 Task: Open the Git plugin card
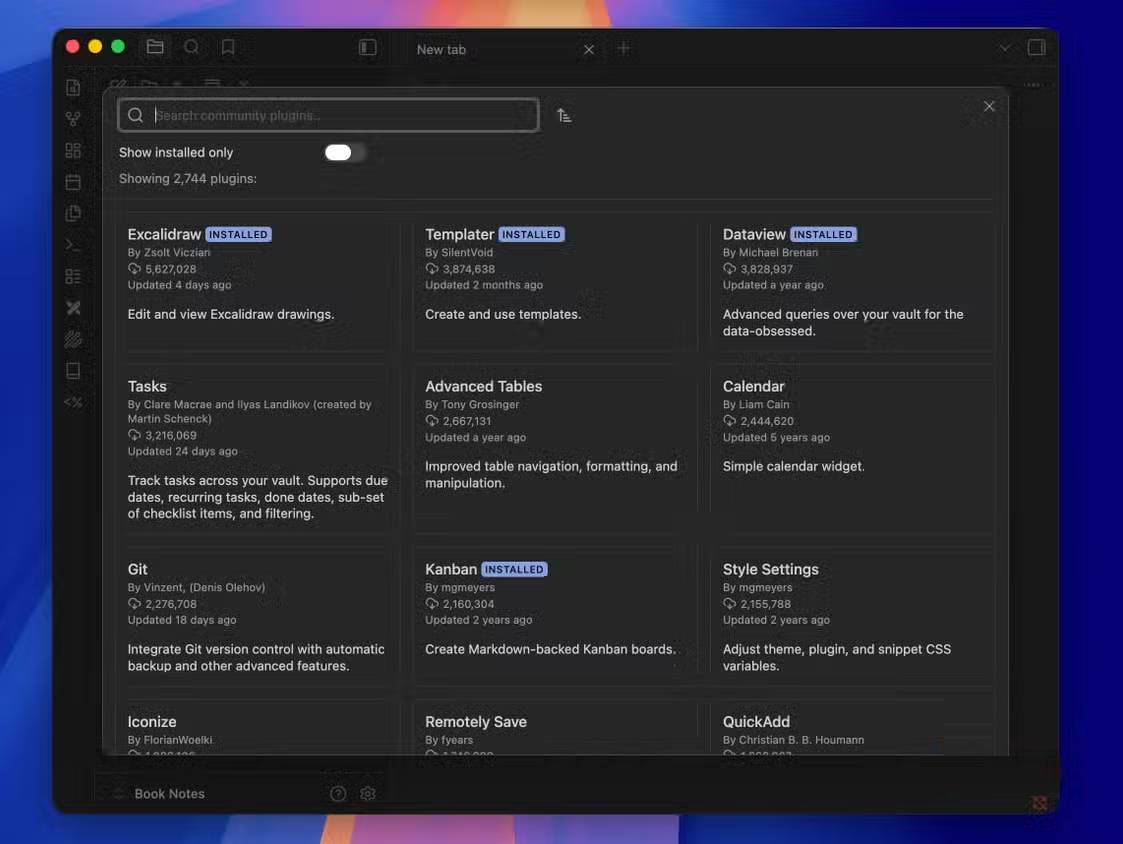tap(258, 616)
